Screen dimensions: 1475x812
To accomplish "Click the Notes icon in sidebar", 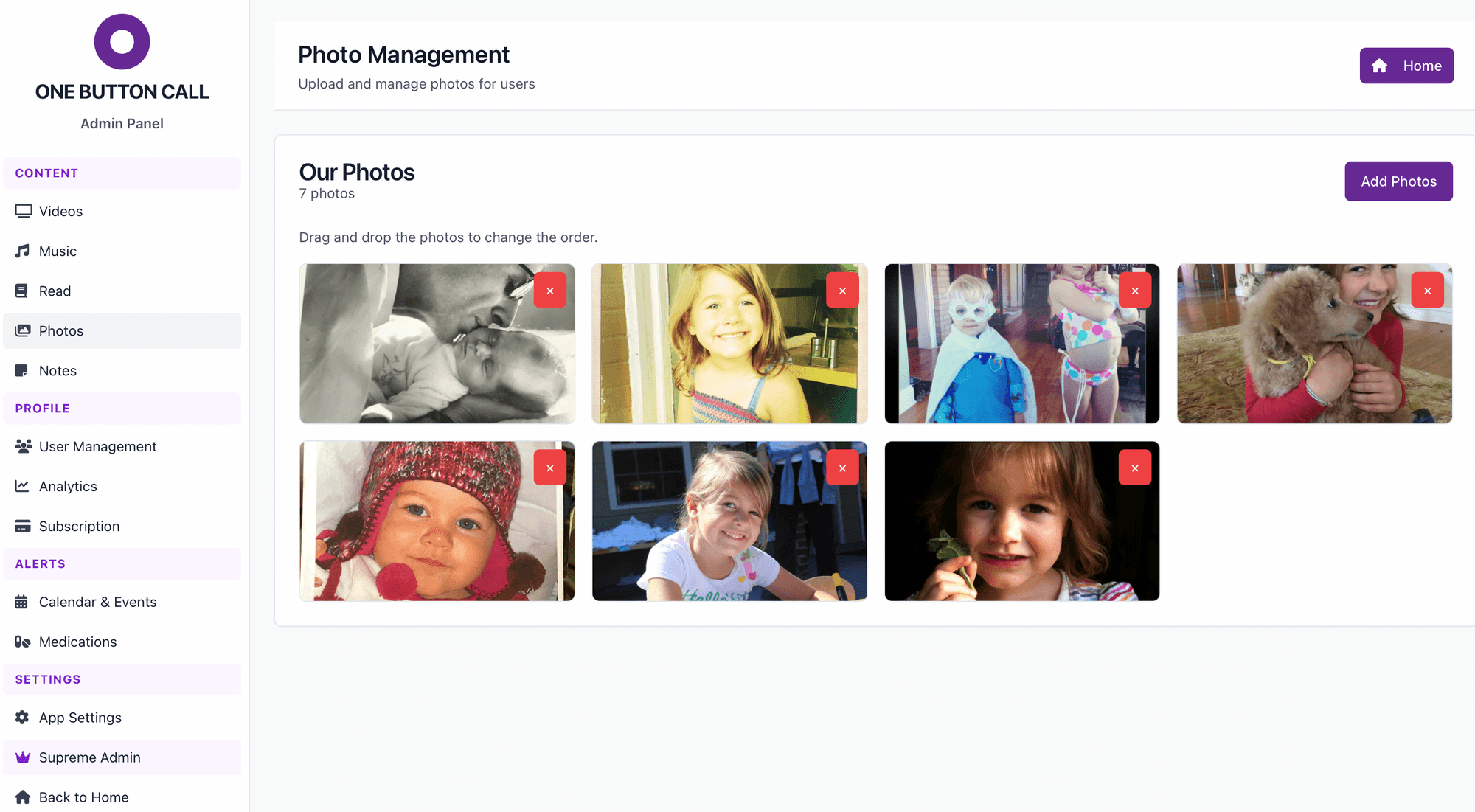I will (x=22, y=370).
